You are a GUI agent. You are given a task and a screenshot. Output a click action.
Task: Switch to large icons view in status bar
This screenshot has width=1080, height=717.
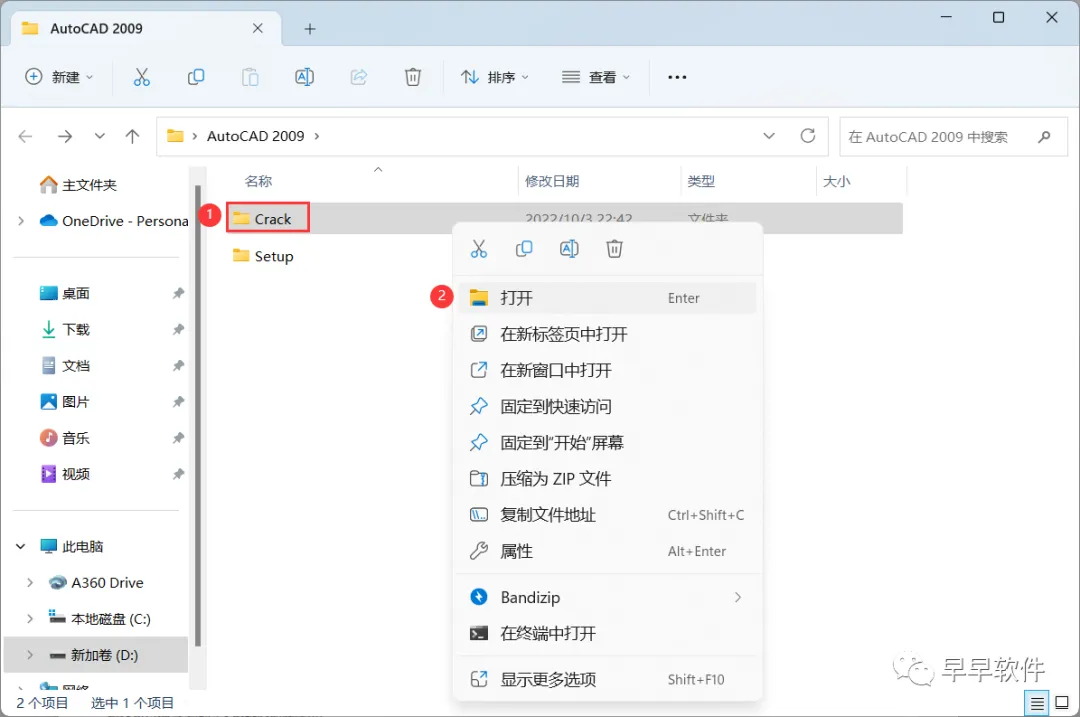pyautogui.click(x=1061, y=703)
